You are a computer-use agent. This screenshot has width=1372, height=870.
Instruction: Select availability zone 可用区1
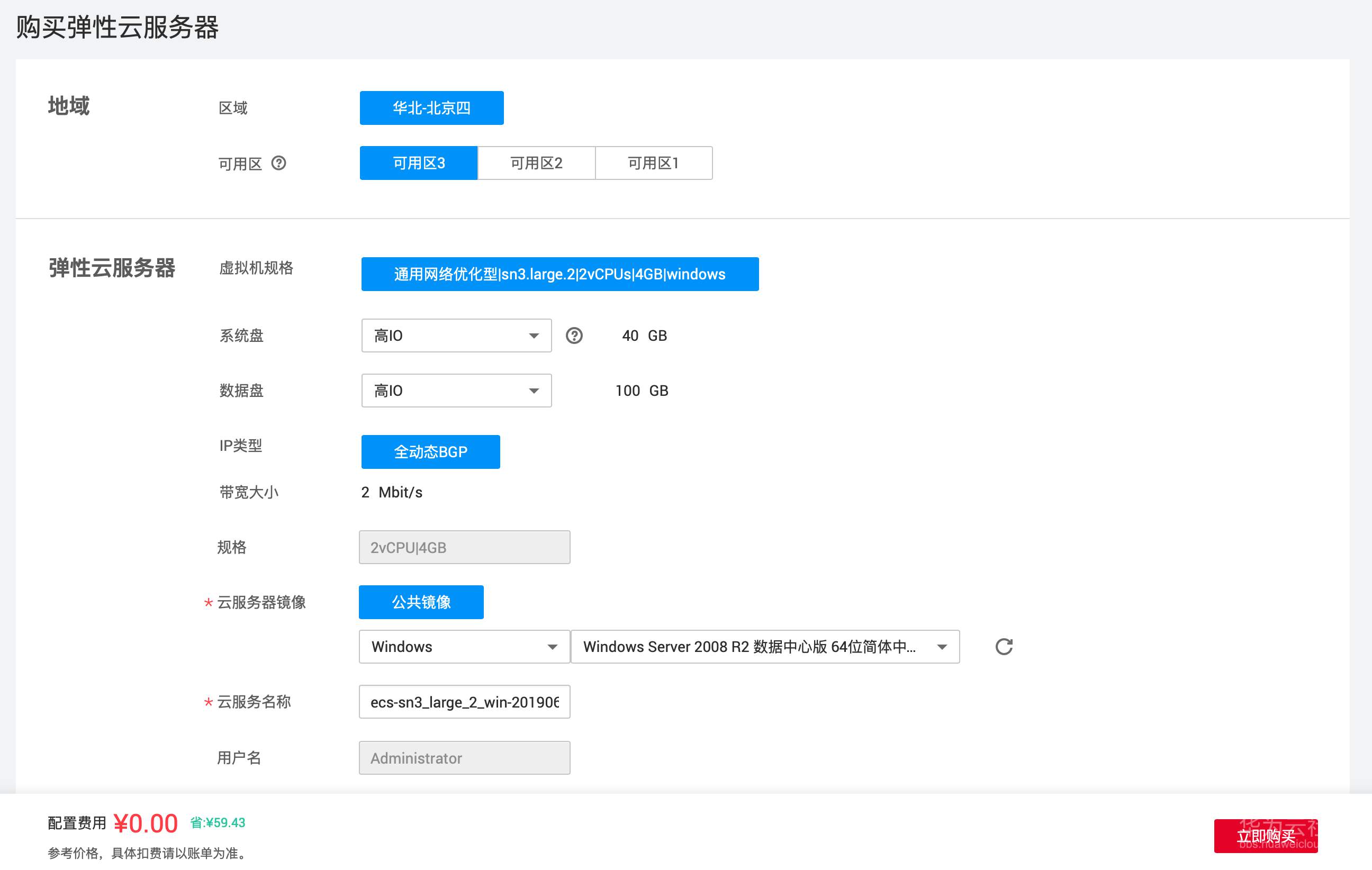[x=653, y=163]
